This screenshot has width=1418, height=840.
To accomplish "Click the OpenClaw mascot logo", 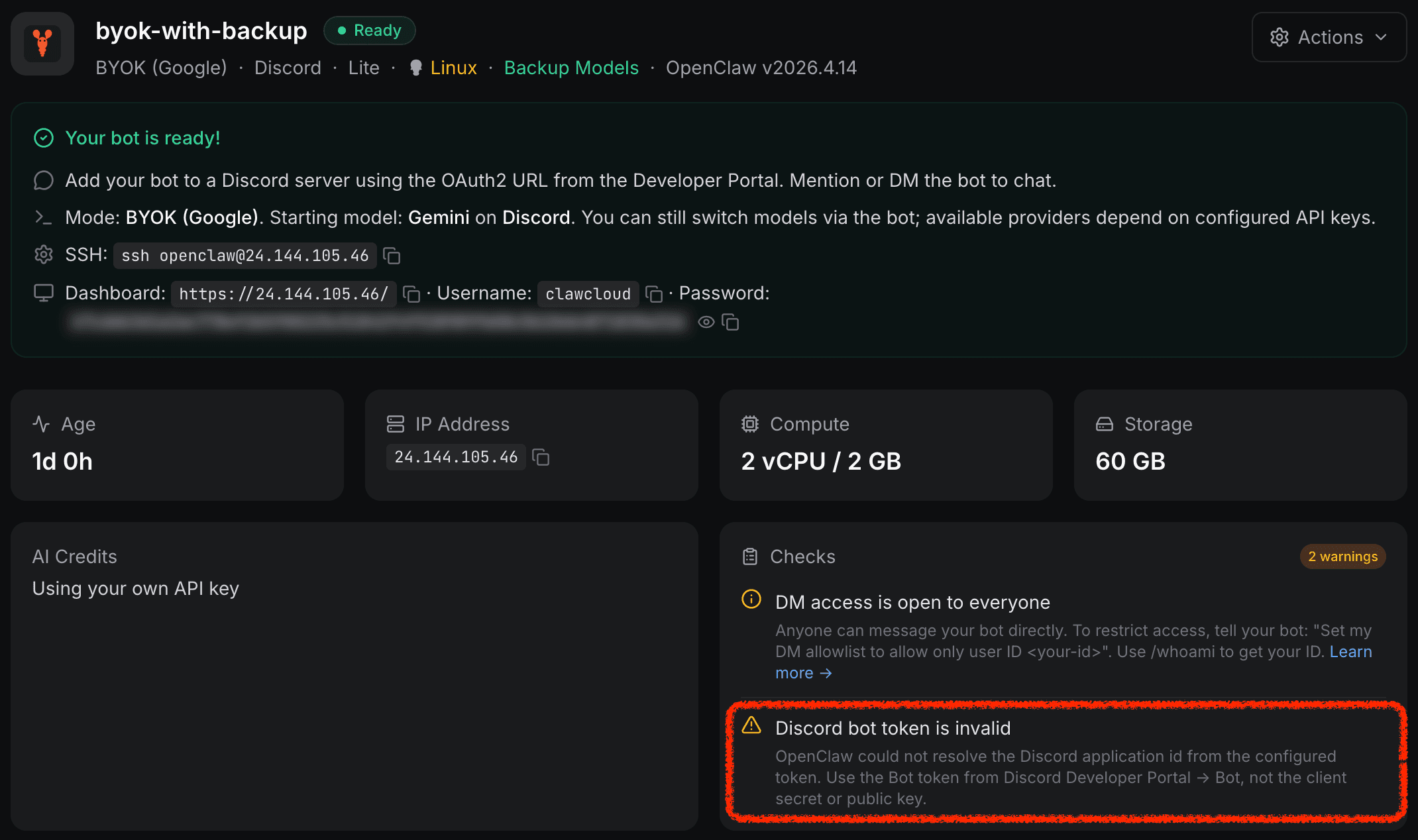I will pos(42,42).
